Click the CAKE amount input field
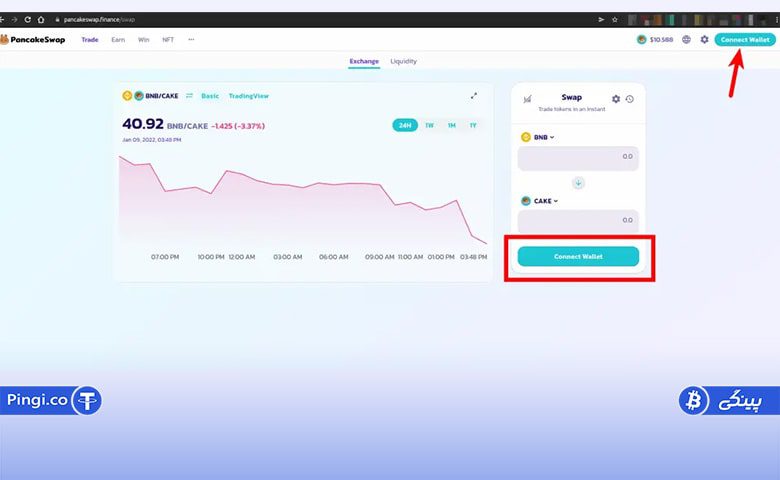Screen dimensions: 780x480 578,221
